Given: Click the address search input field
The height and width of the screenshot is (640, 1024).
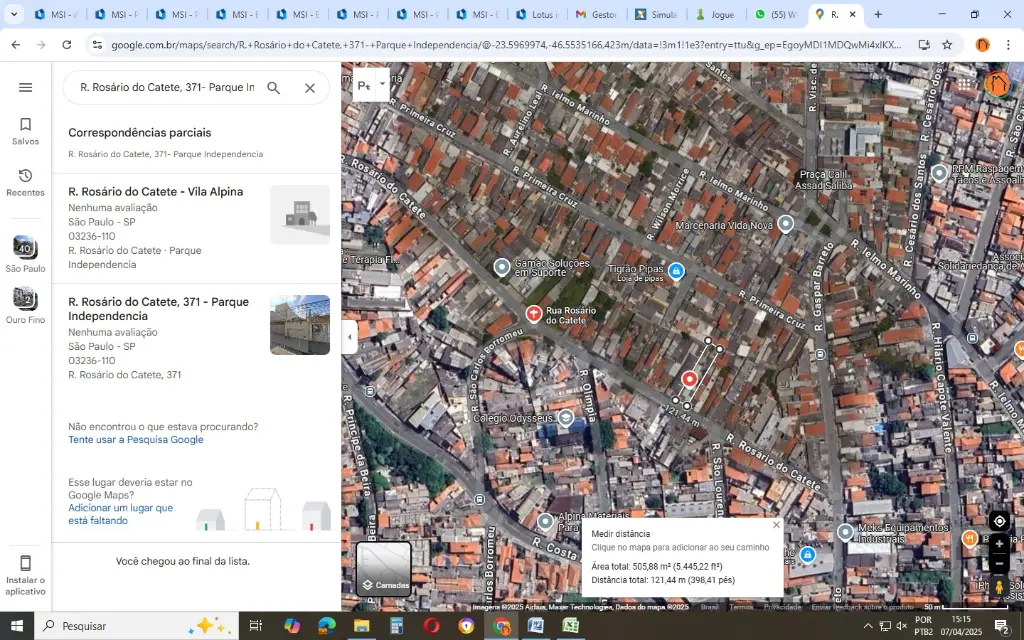Looking at the screenshot, I should tap(167, 88).
